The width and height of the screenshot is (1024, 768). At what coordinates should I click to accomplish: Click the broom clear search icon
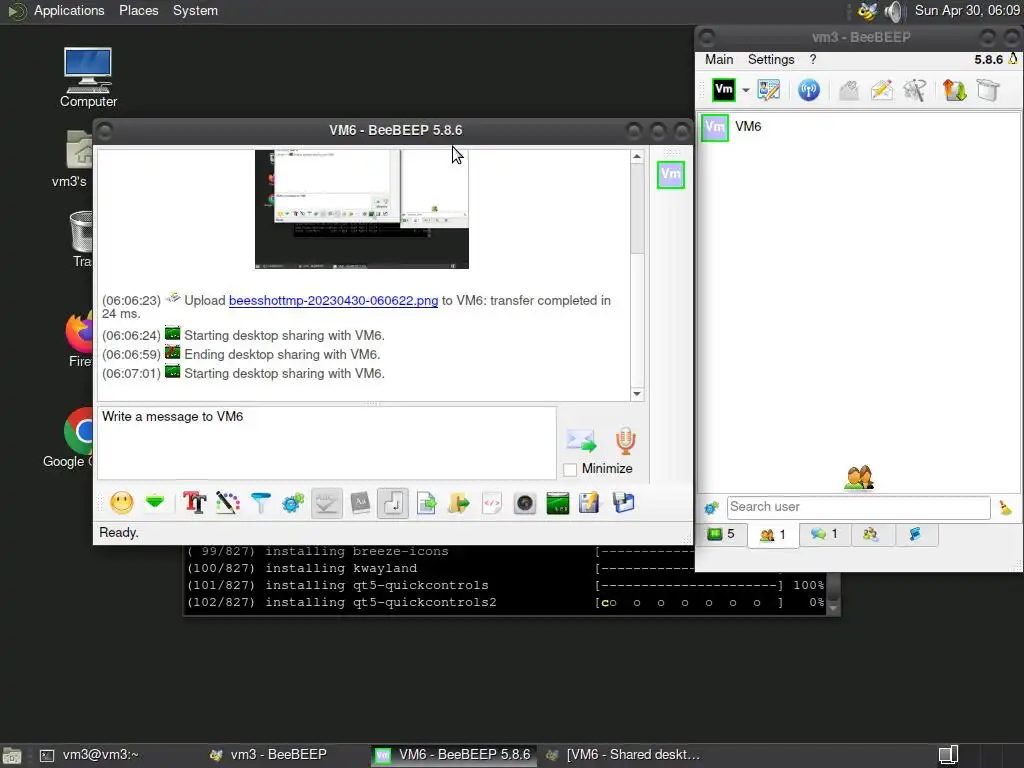(1005, 507)
